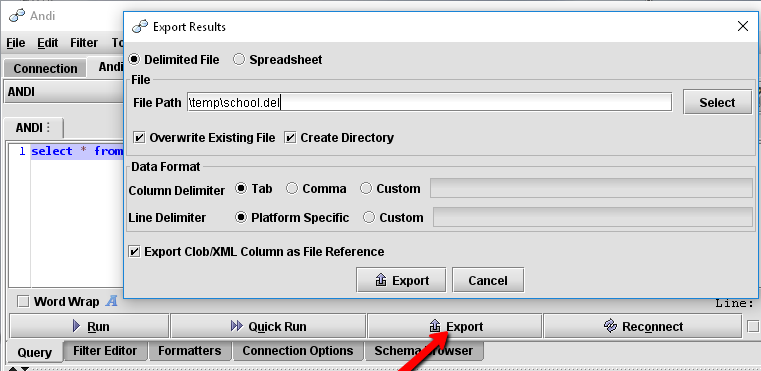Viewport: 761px width, 371px height.
Task: Switch to the Connection Options tab
Action: tap(298, 351)
